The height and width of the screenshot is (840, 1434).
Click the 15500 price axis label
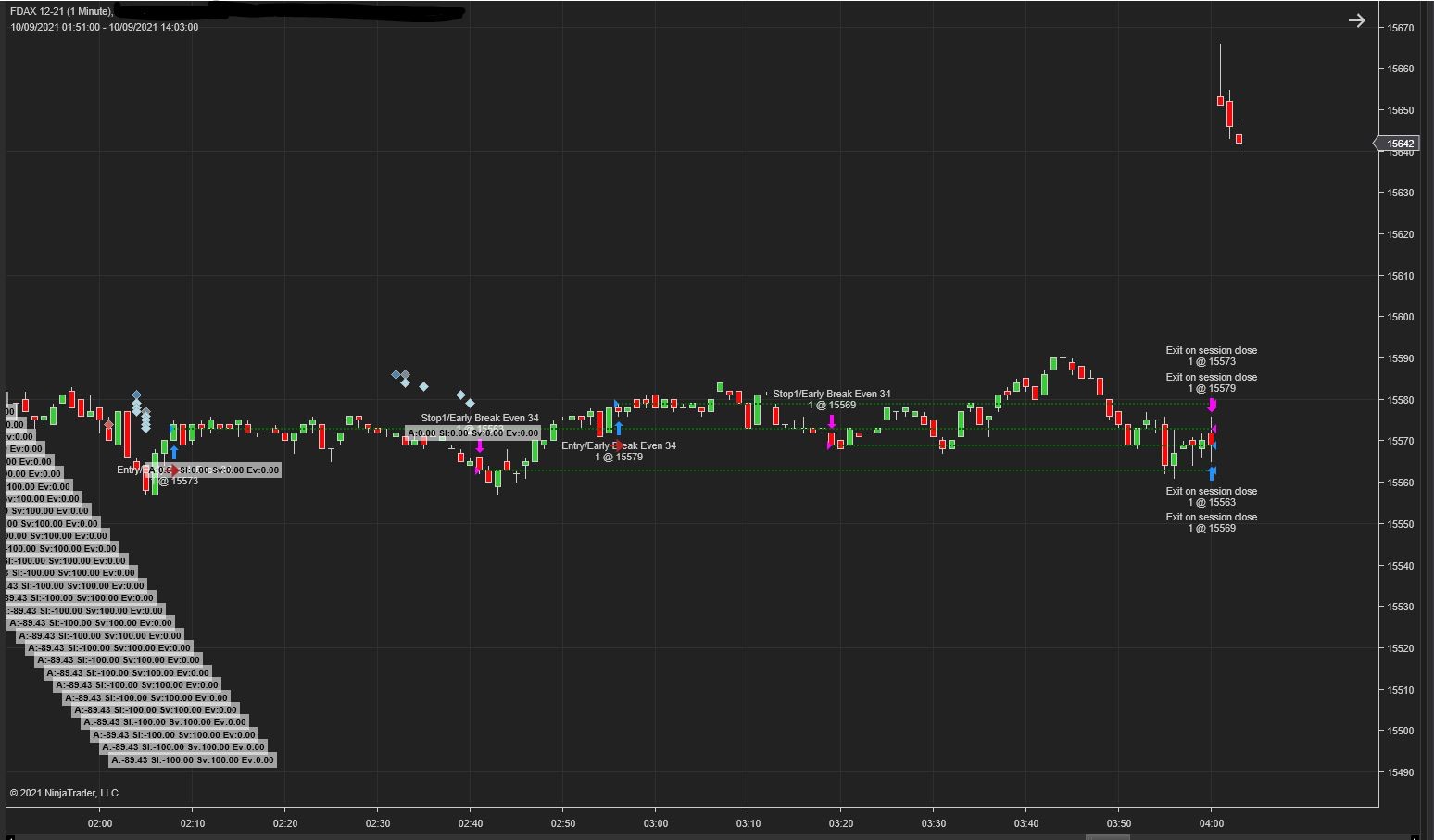click(1401, 731)
